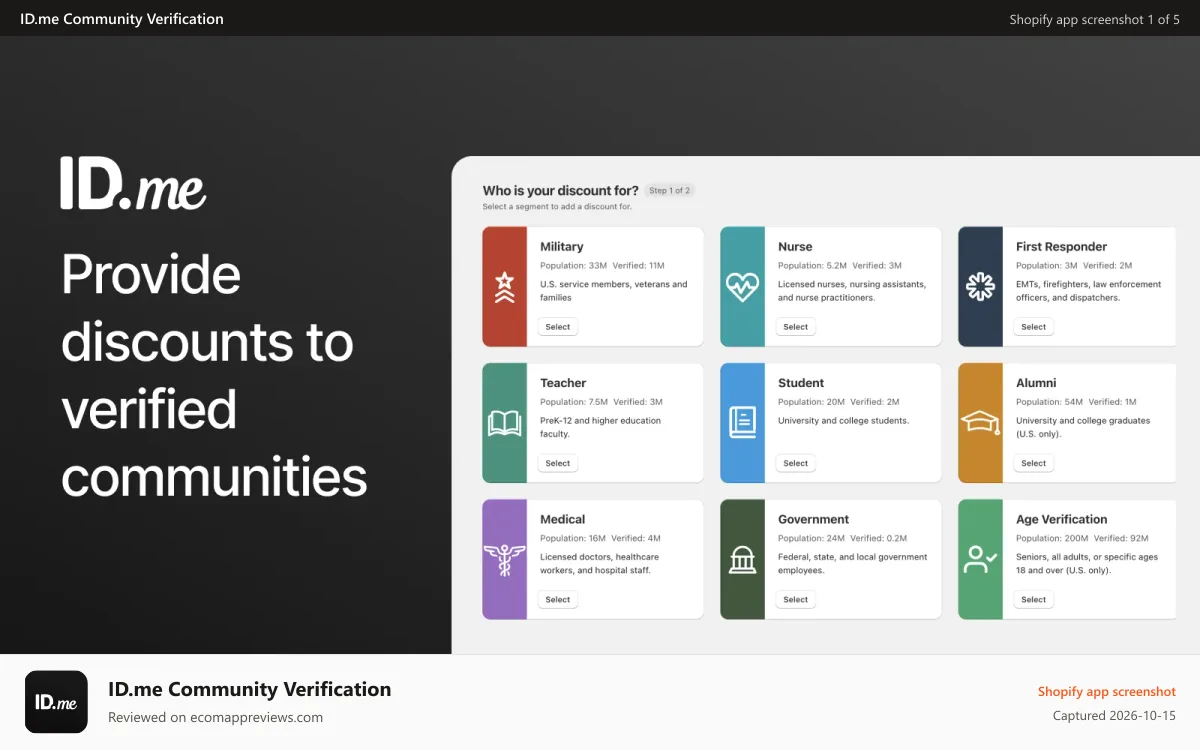The width and height of the screenshot is (1200, 750).
Task: Select the Government segment
Action: pyautogui.click(x=796, y=600)
